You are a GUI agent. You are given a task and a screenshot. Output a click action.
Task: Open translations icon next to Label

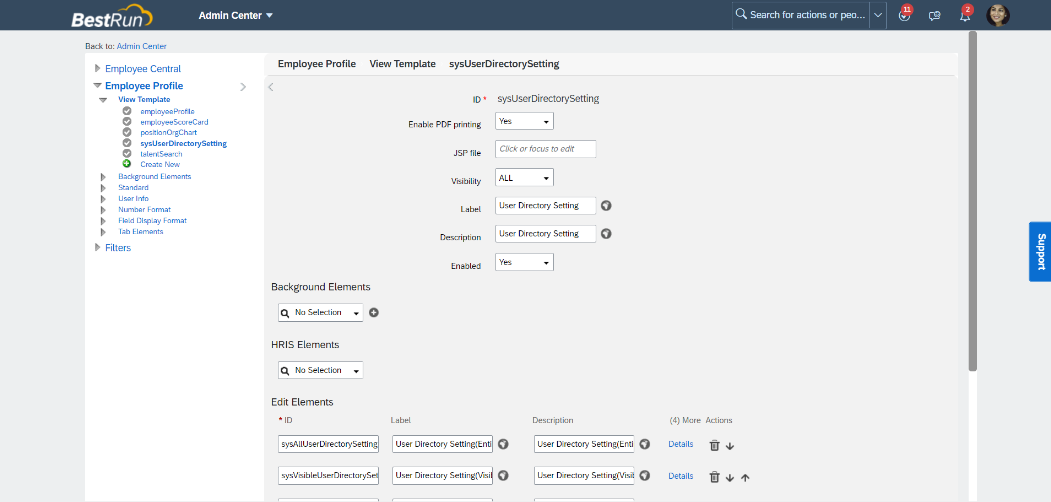coord(606,206)
